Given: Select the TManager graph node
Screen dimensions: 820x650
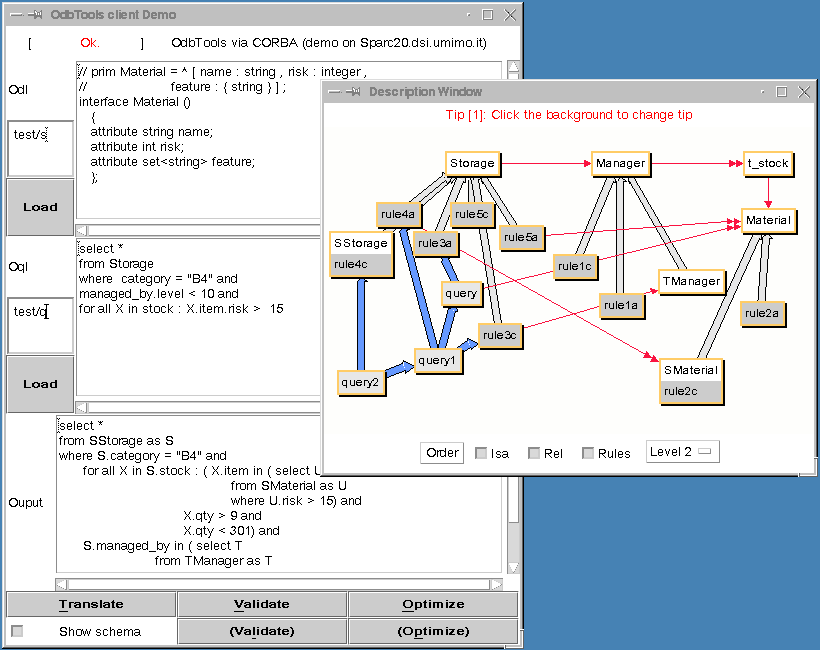Looking at the screenshot, I should [691, 281].
